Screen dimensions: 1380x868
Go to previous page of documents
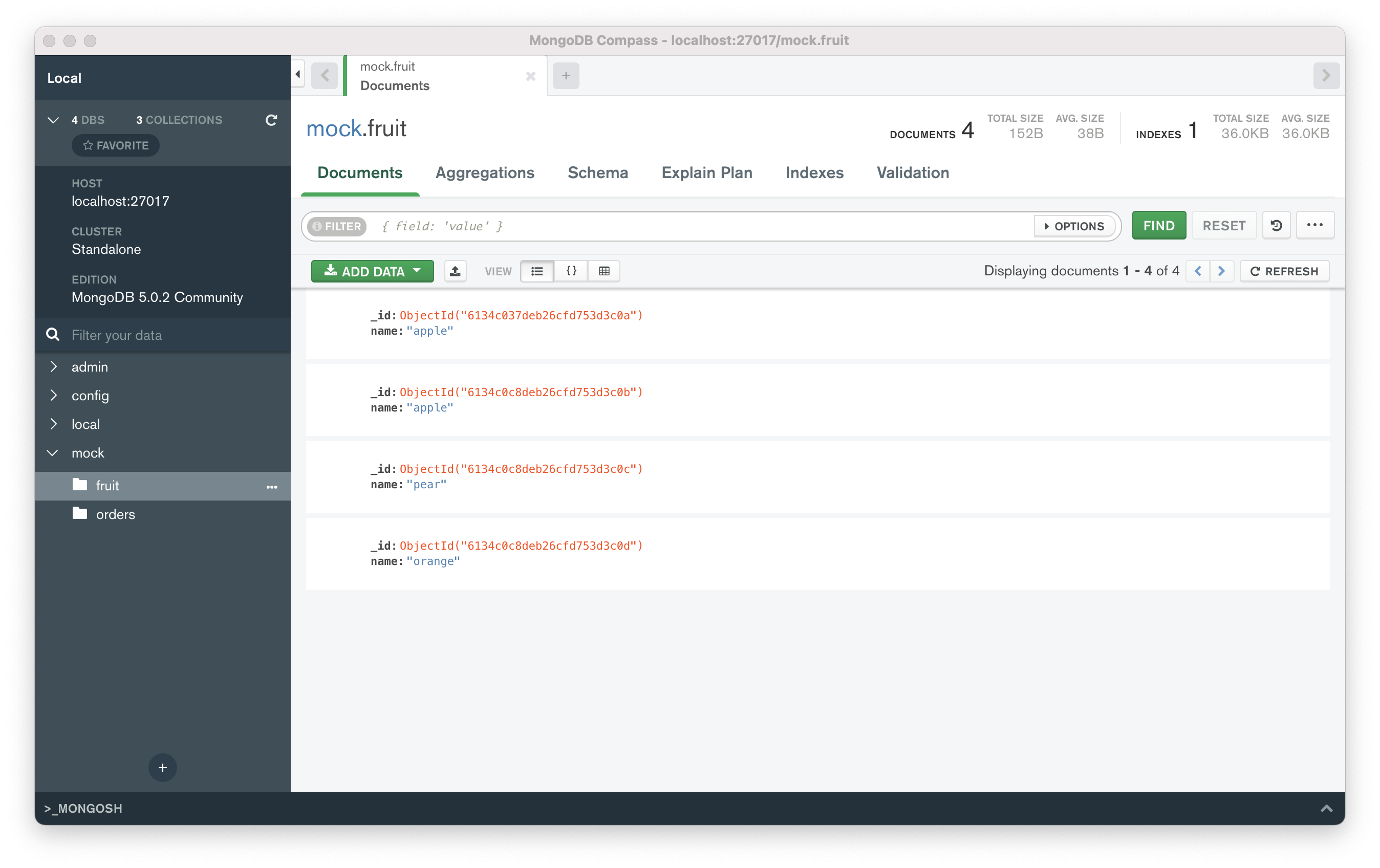(1198, 271)
